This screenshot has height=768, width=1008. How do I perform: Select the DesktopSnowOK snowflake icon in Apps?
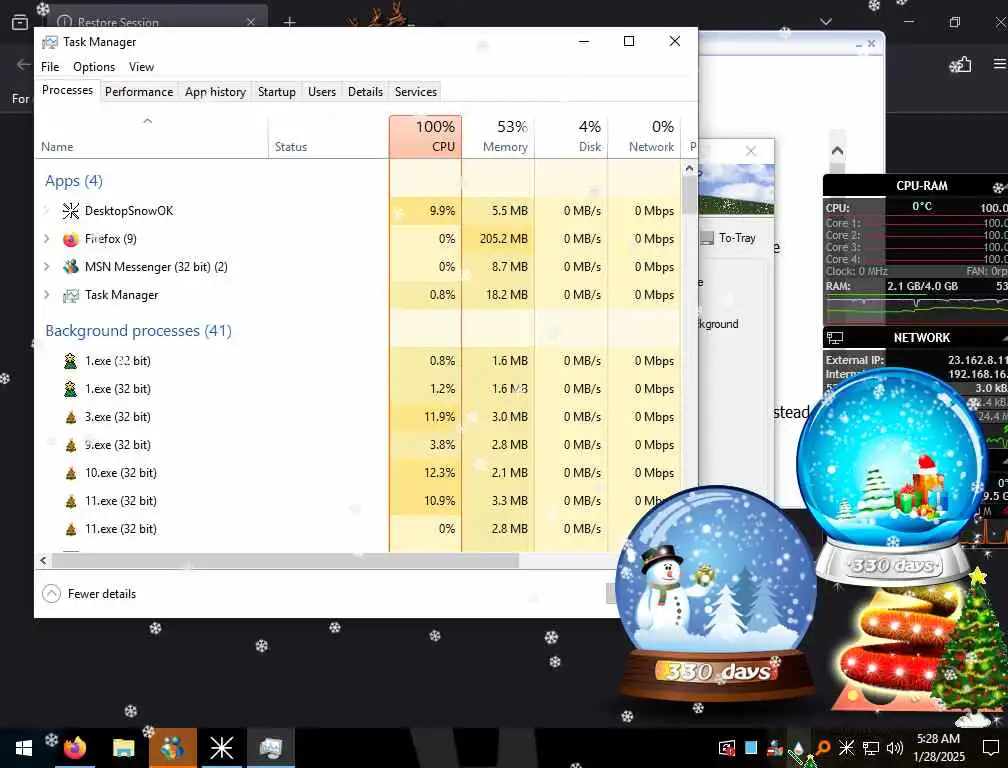71,211
